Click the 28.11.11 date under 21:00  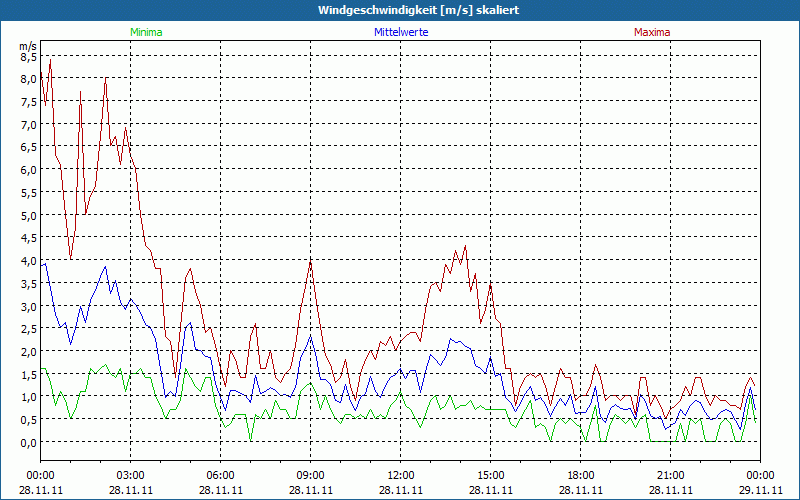670,490
